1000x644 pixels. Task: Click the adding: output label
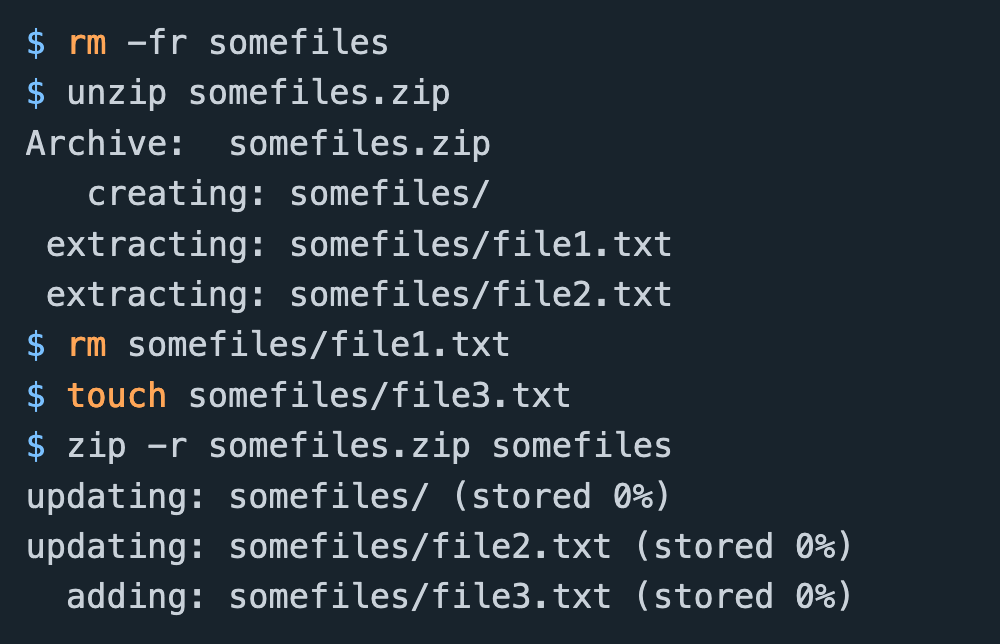click(135, 597)
